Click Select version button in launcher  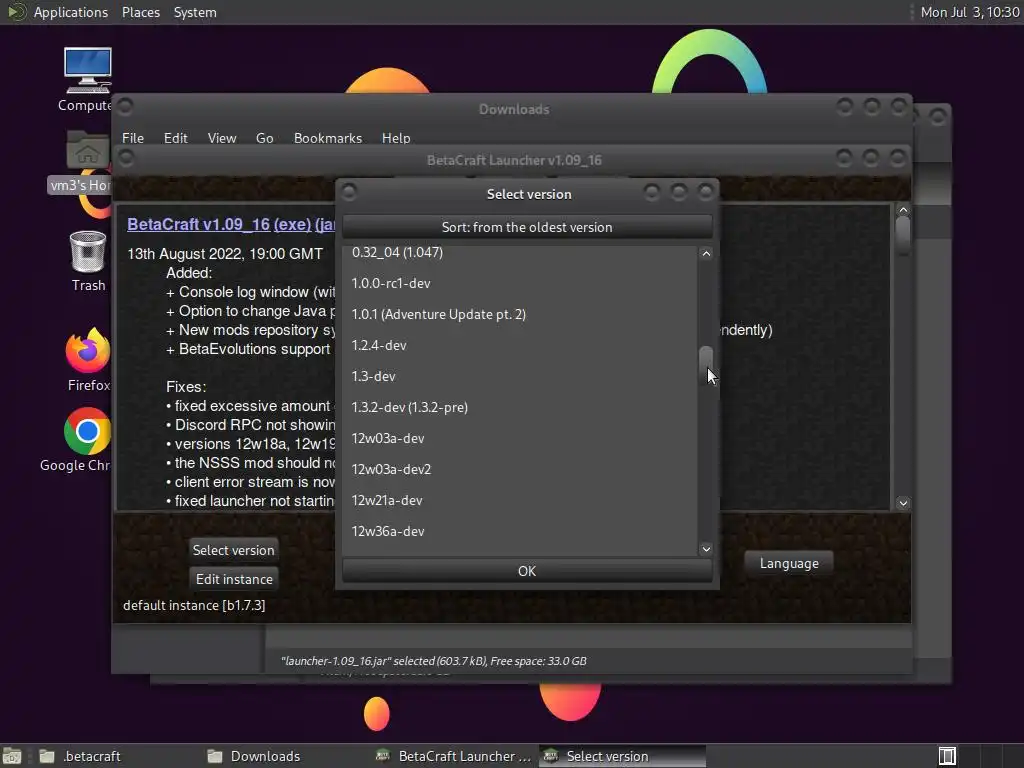[233, 550]
